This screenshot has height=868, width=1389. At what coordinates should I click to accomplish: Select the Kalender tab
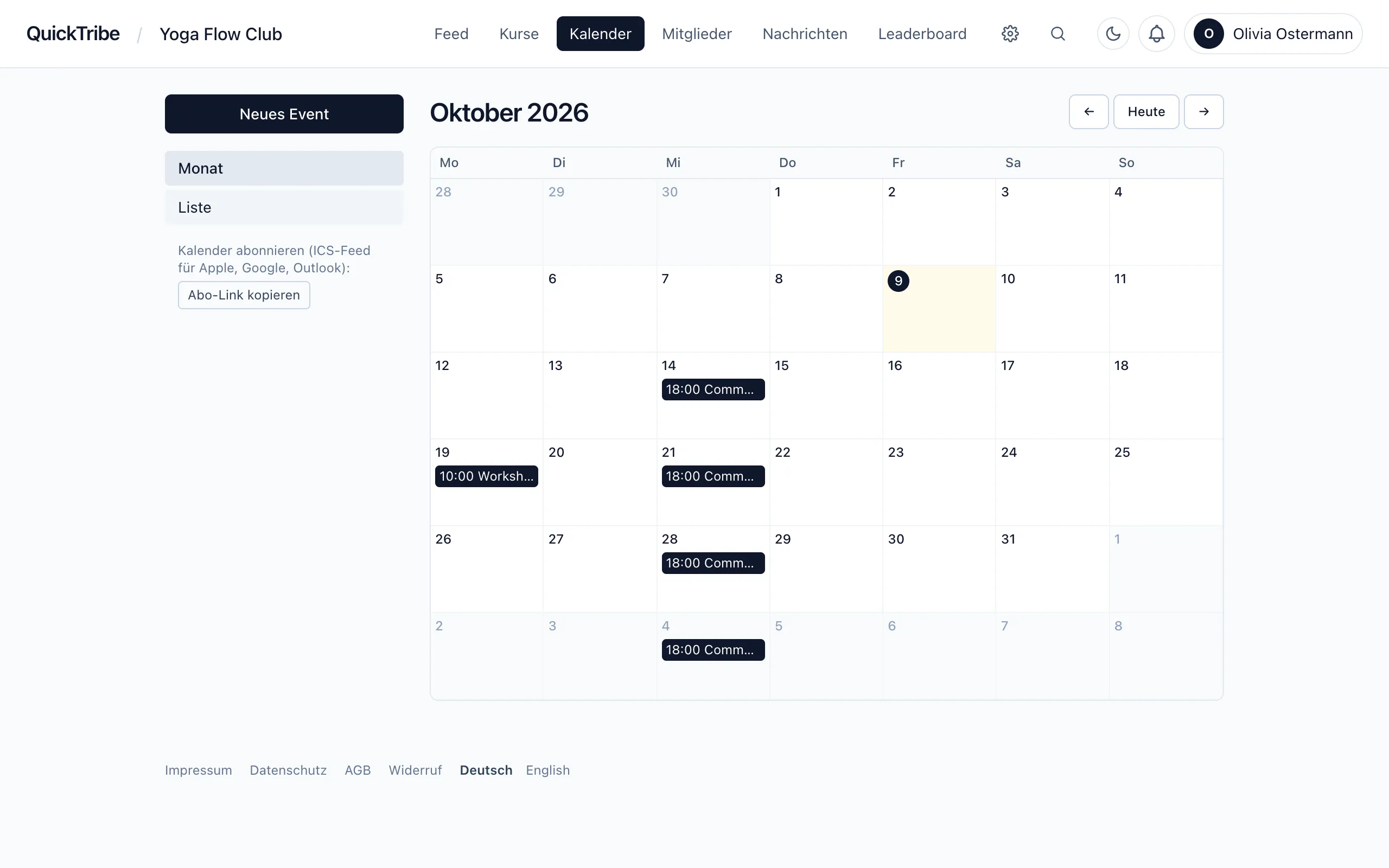point(601,34)
